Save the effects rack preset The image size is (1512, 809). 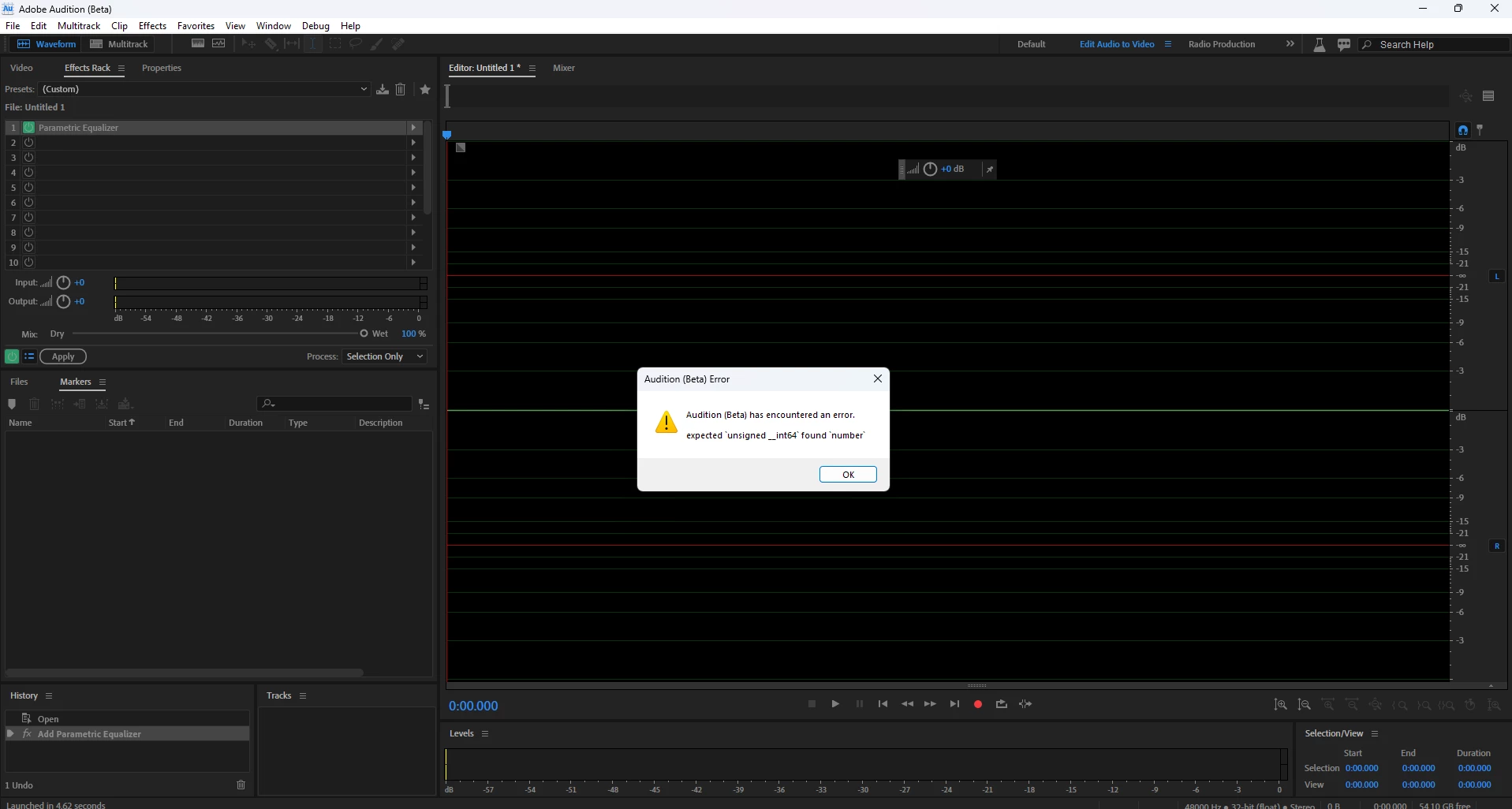tap(383, 89)
